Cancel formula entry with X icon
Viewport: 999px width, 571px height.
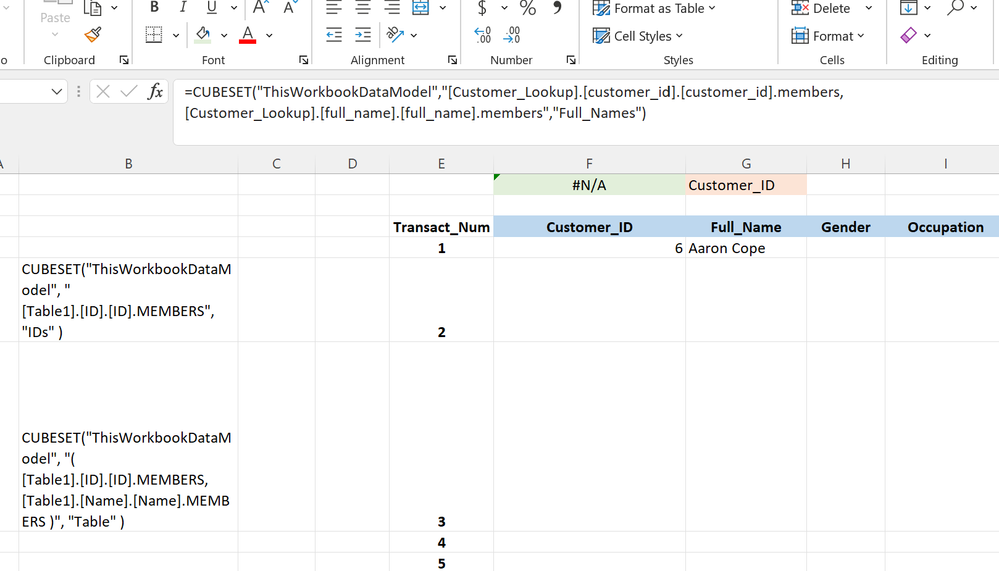103,92
